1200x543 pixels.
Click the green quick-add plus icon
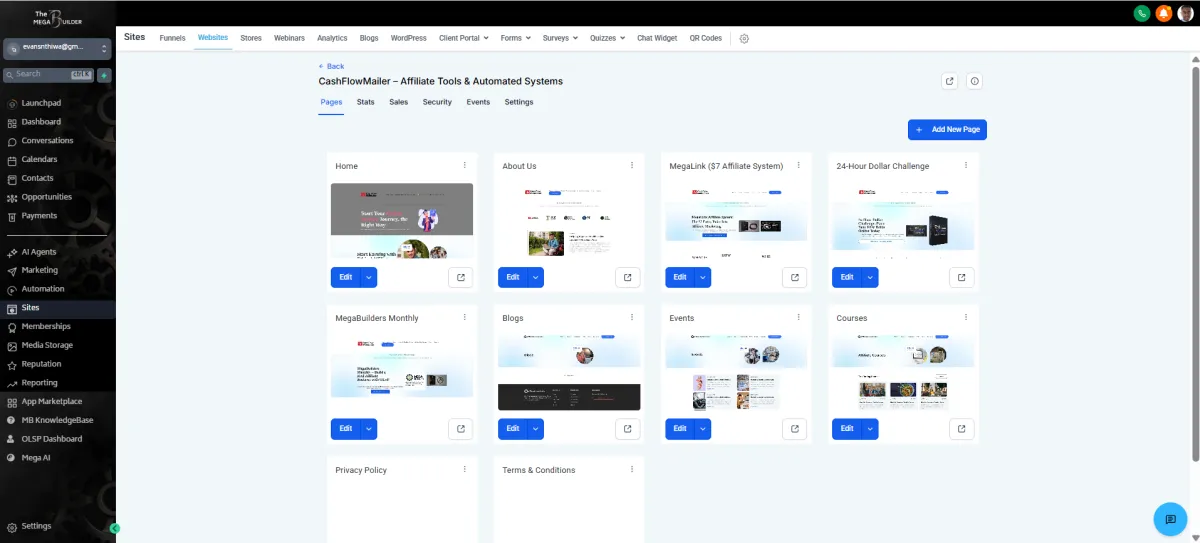(x=104, y=75)
